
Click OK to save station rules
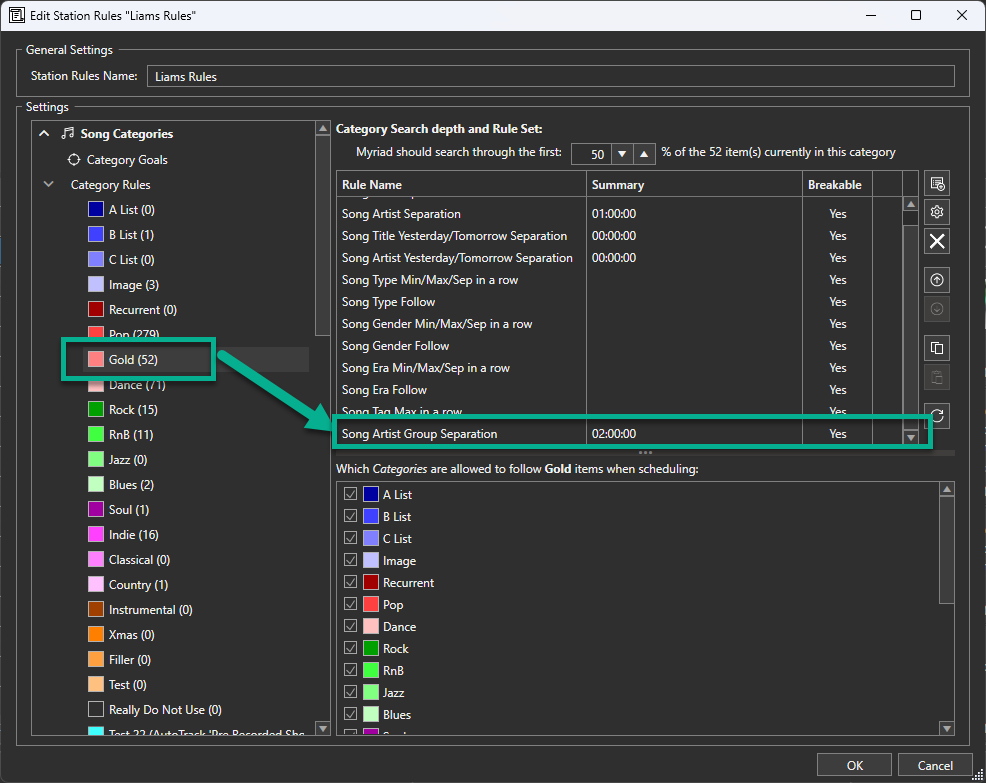(x=854, y=765)
